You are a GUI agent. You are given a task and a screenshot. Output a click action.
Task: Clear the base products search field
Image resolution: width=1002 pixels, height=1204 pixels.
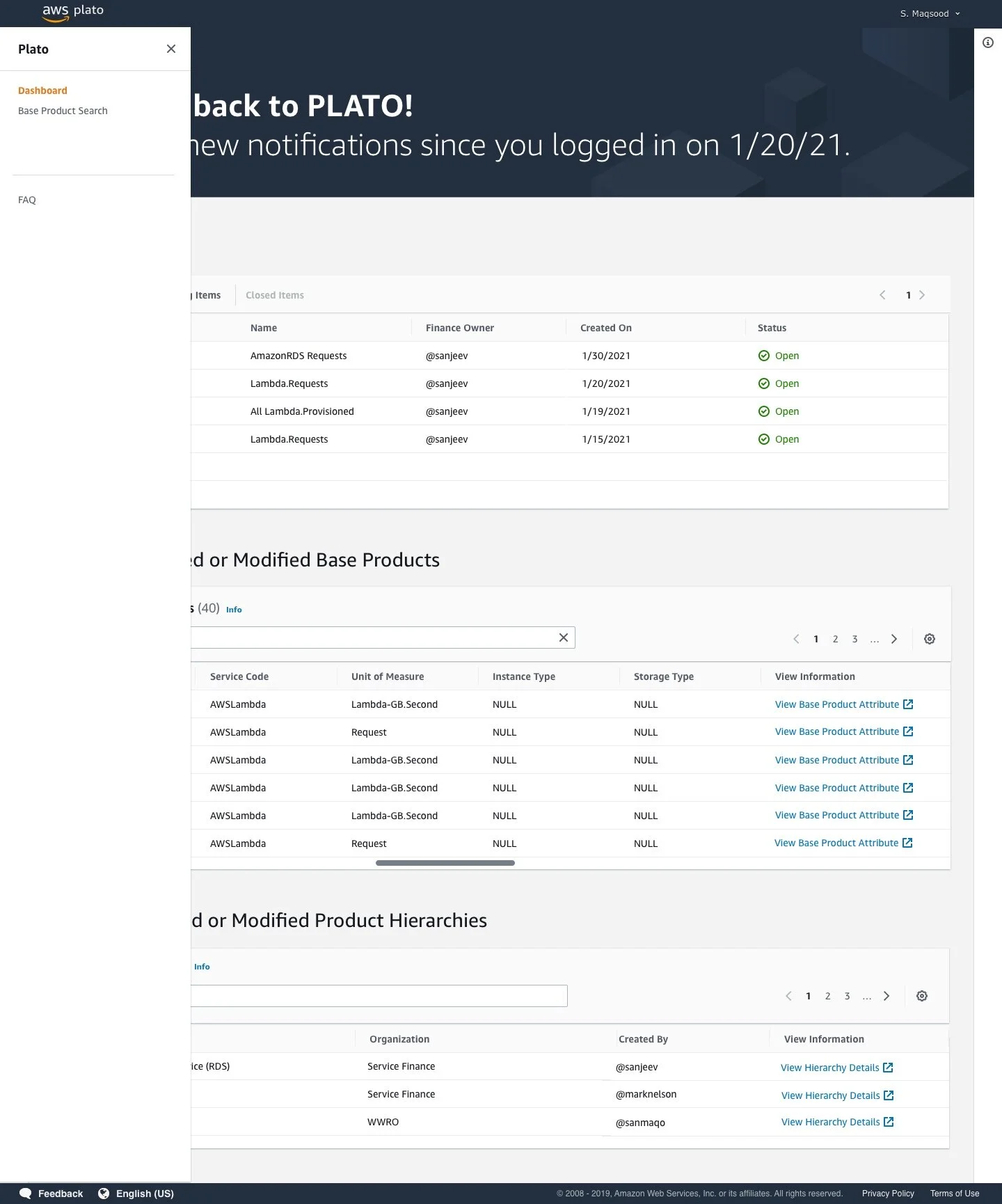(x=564, y=637)
